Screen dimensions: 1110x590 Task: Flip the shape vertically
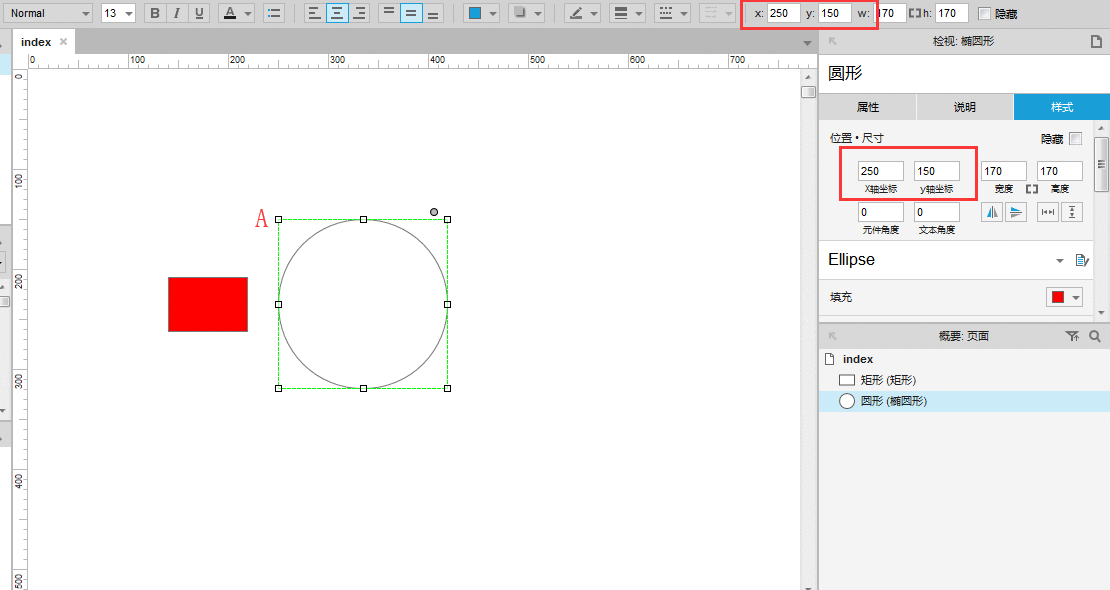pyautogui.click(x=1016, y=212)
